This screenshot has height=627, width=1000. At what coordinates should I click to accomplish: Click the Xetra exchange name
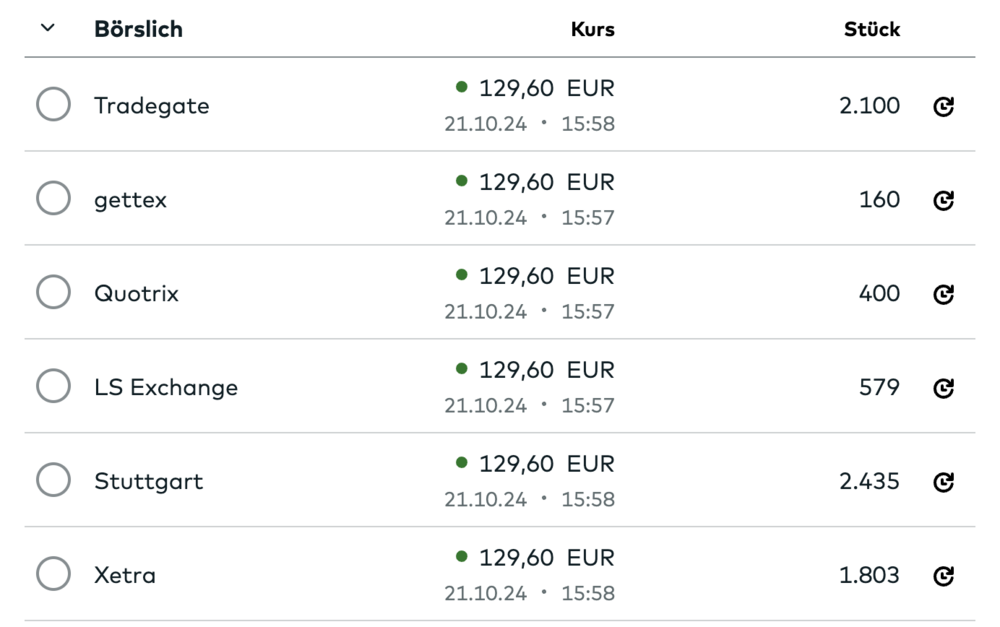[125, 576]
